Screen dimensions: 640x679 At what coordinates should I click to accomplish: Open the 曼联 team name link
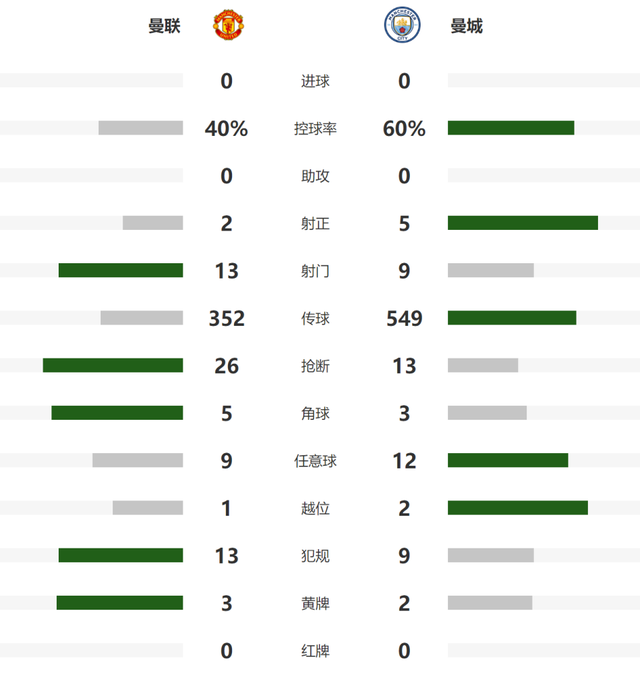pyautogui.click(x=164, y=26)
